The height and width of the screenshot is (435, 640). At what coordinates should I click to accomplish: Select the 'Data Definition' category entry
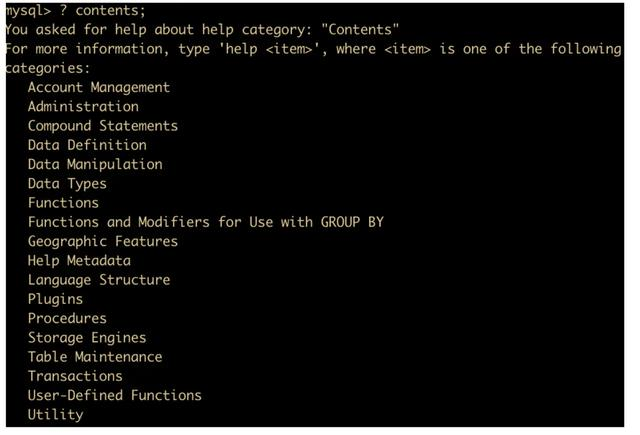(87, 145)
